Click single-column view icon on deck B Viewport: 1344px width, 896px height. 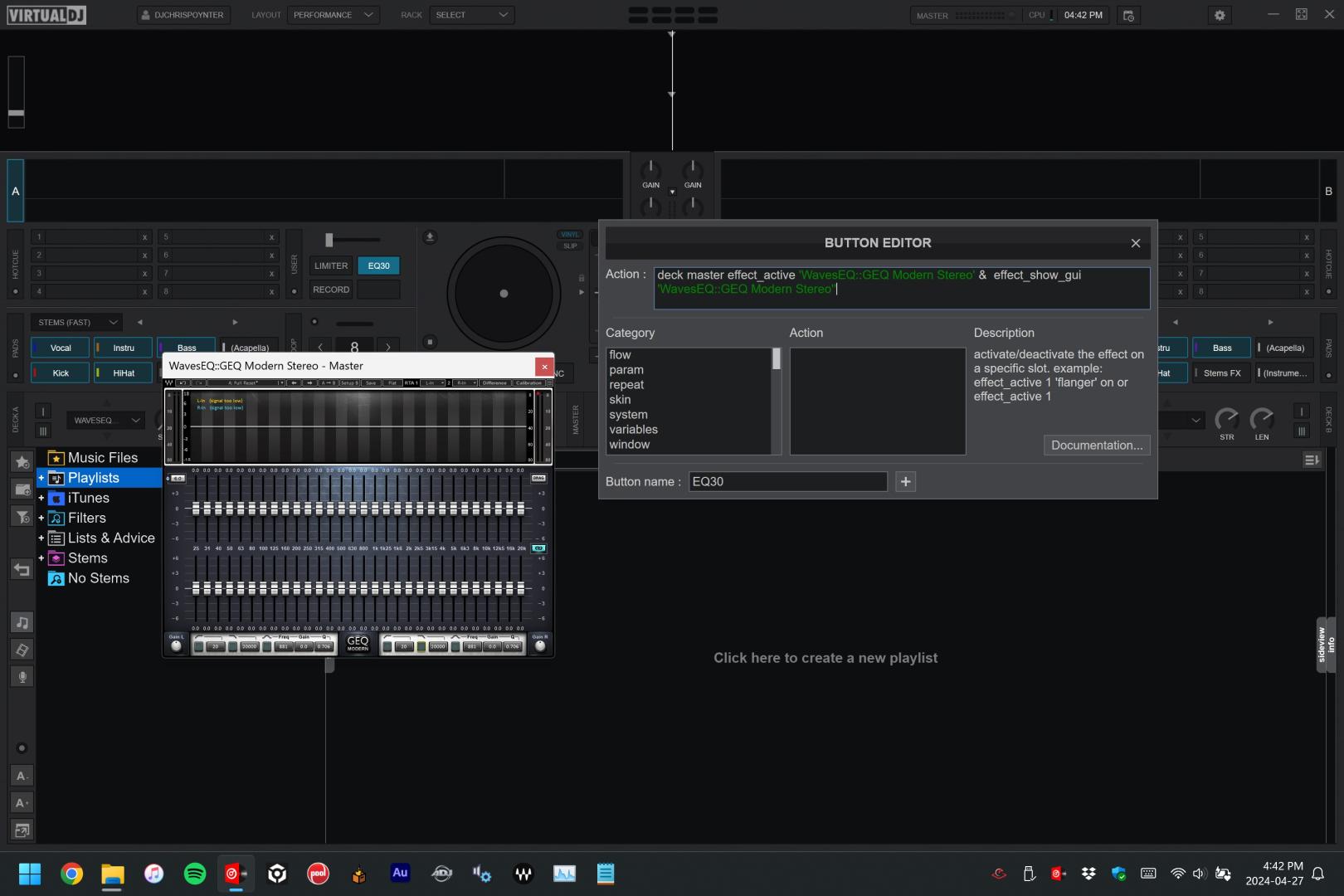(x=1302, y=411)
